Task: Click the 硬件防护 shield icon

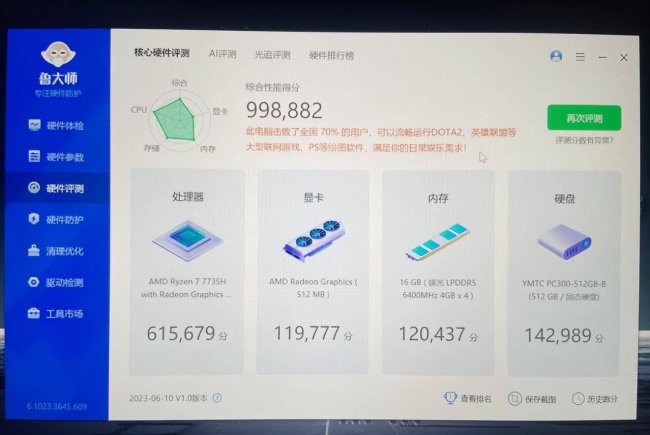Action: pyautogui.click(x=34, y=219)
